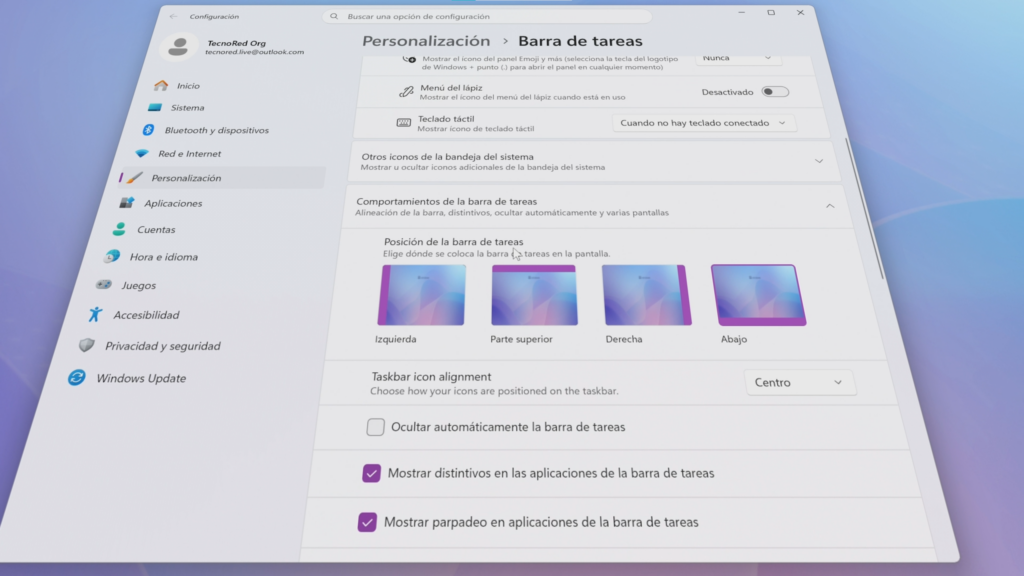Open Privacidad y seguridad settings
The image size is (1024, 576).
click(x=163, y=346)
